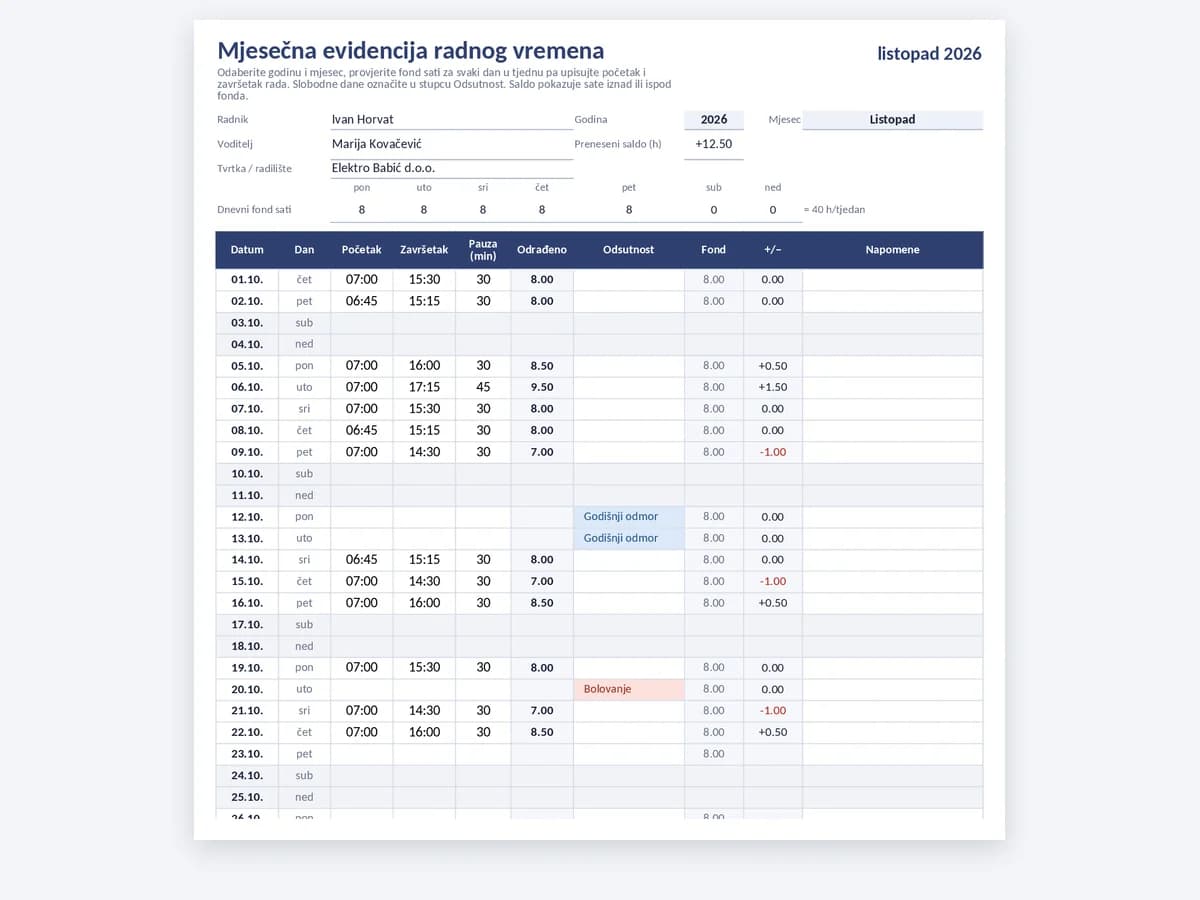The width and height of the screenshot is (1200, 900).
Task: Click fond value for 23.10.
Action: click(x=714, y=754)
